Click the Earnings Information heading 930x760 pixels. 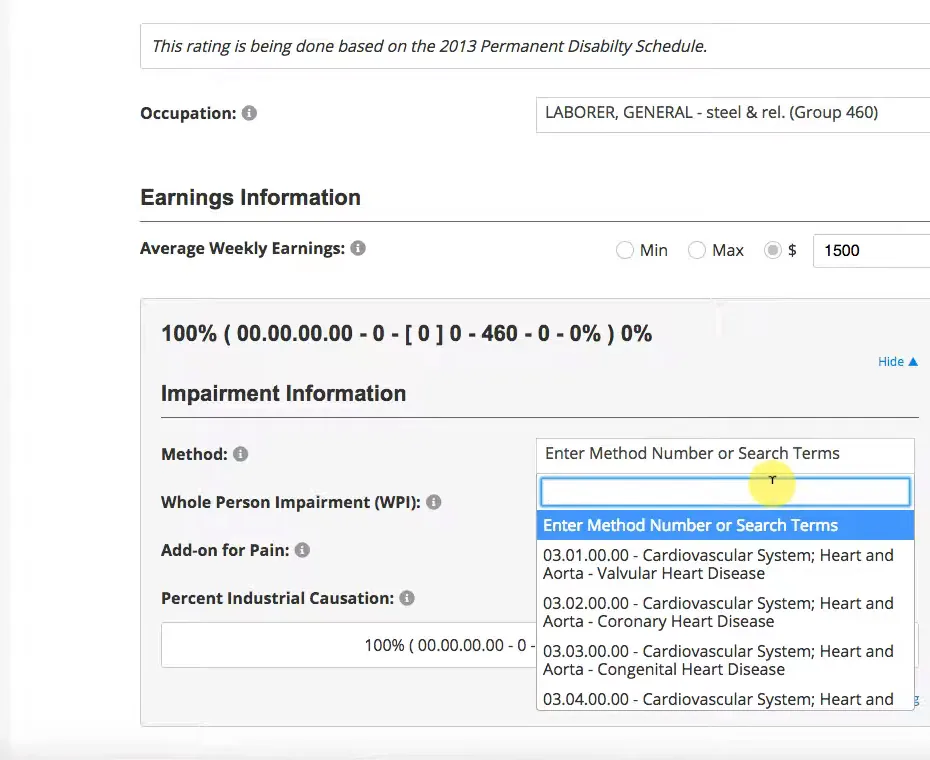click(250, 198)
